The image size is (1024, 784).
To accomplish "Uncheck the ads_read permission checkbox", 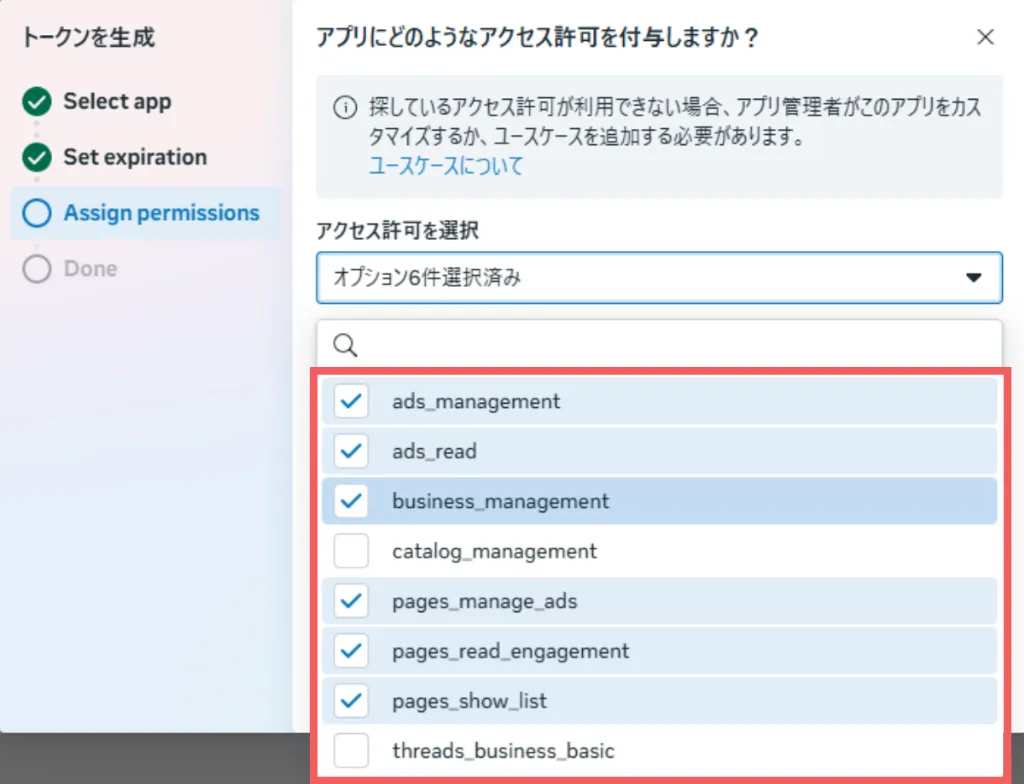I will (x=351, y=452).
